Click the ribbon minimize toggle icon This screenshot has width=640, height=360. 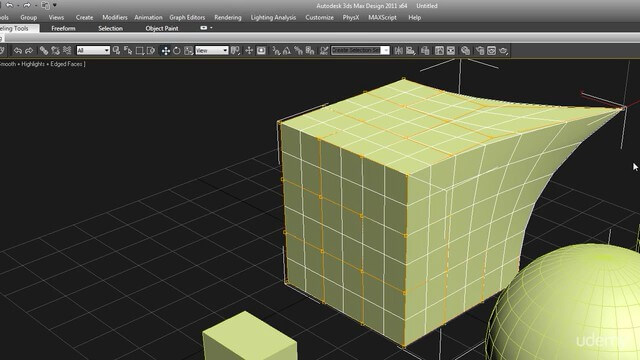click(203, 28)
